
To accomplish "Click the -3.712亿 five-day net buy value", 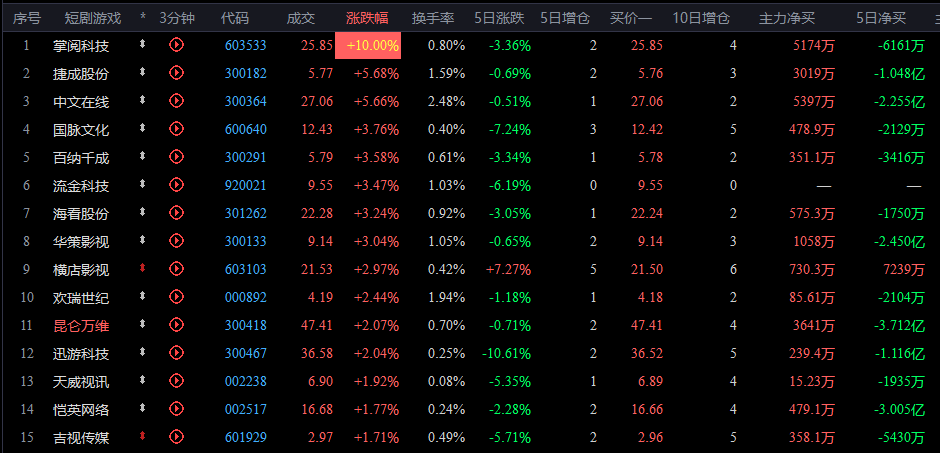I will tap(899, 325).
